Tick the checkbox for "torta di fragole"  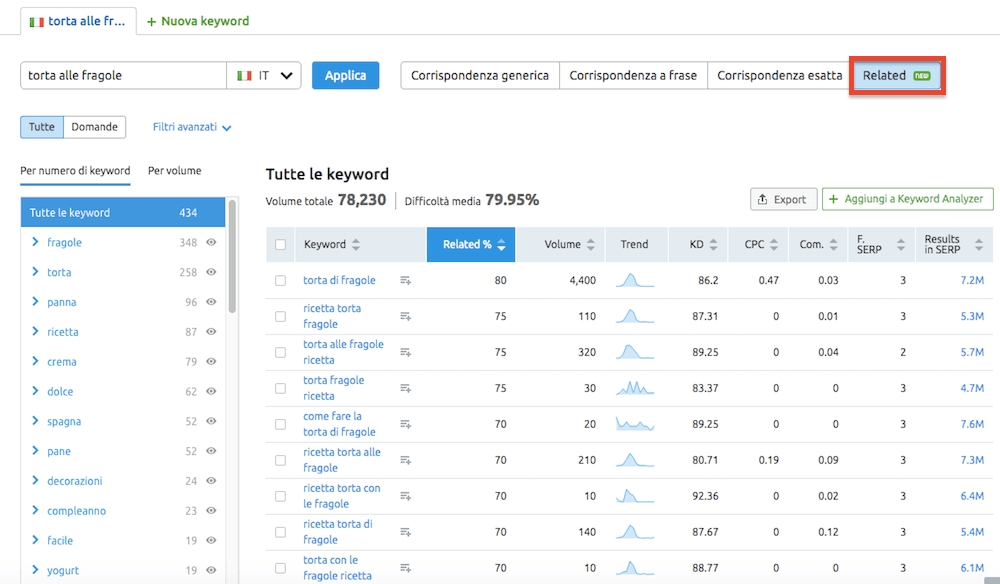(x=281, y=280)
